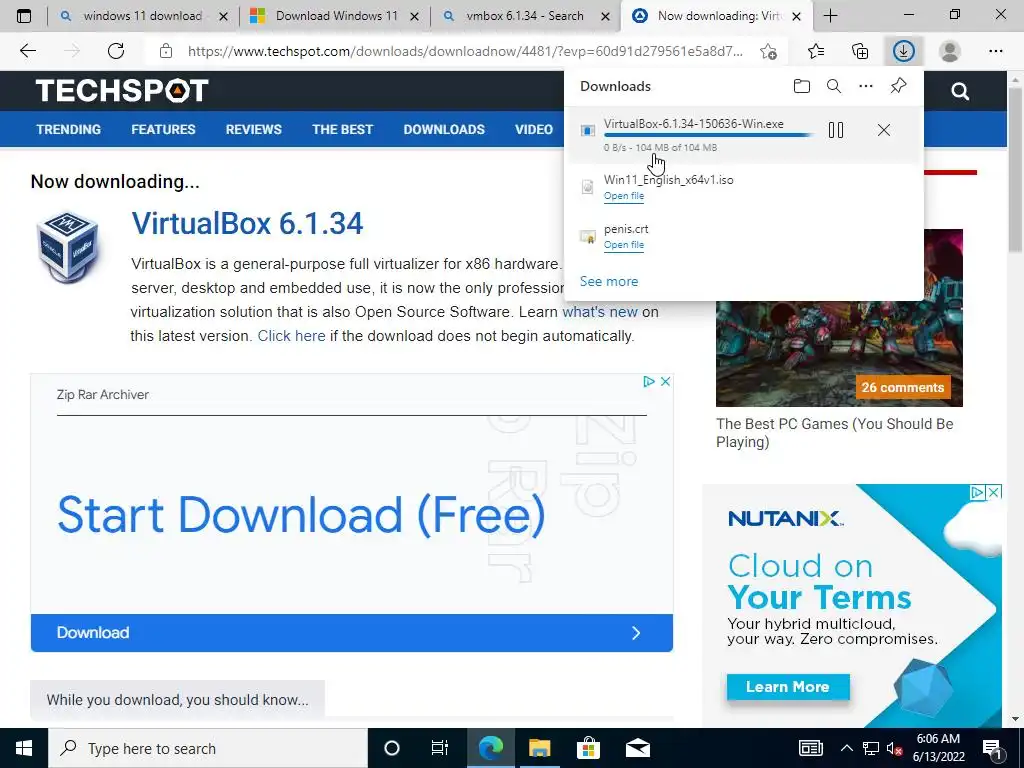This screenshot has width=1024, height=768.
Task: Click See more downloads
Action: coord(609,281)
